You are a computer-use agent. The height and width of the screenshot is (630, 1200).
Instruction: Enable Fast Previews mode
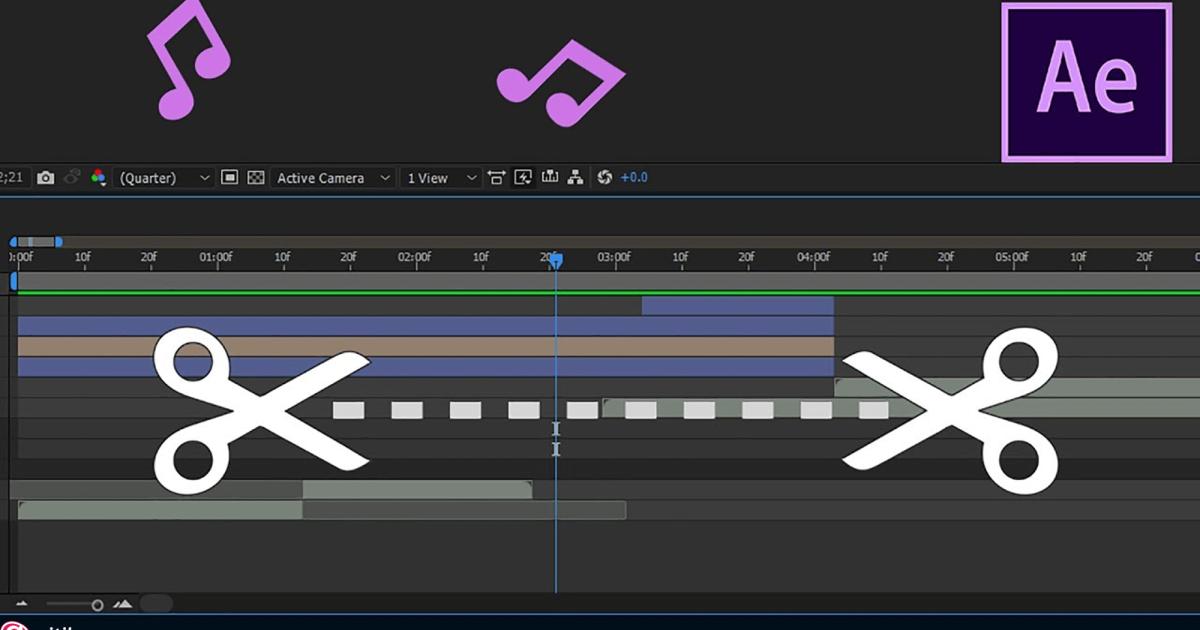pos(521,177)
